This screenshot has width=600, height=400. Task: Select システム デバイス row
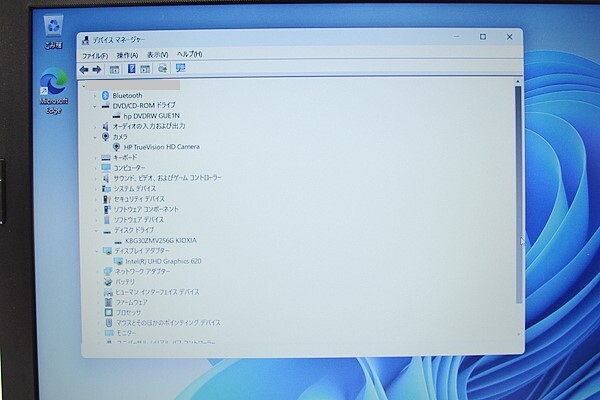pyautogui.click(x=135, y=188)
